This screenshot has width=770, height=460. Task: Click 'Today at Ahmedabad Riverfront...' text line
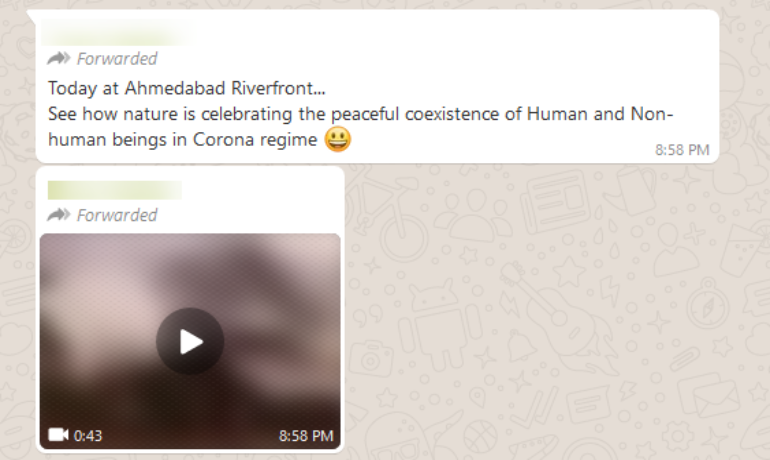coord(187,88)
